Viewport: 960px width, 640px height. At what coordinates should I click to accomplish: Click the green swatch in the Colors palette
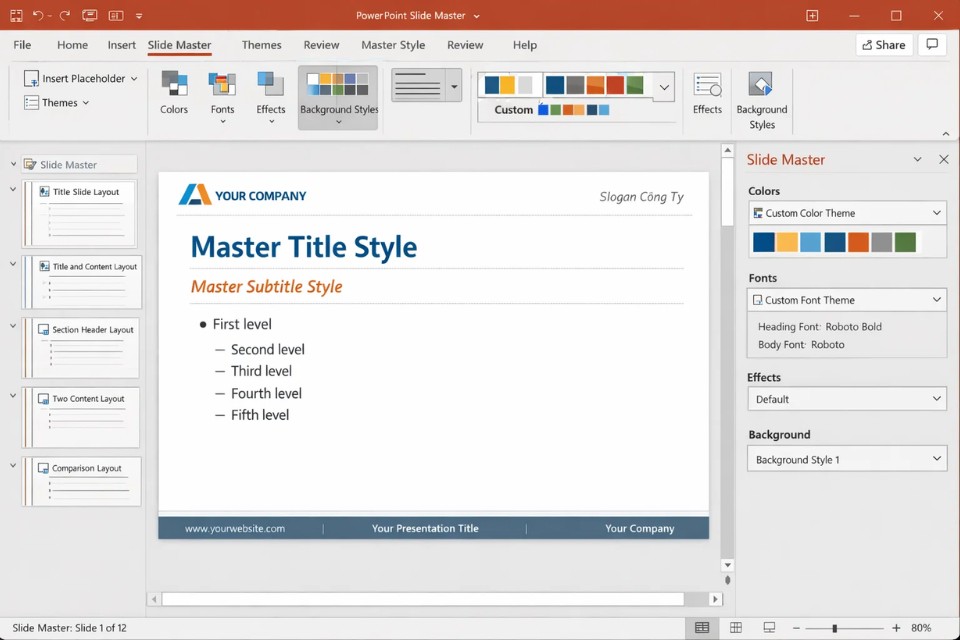point(906,241)
